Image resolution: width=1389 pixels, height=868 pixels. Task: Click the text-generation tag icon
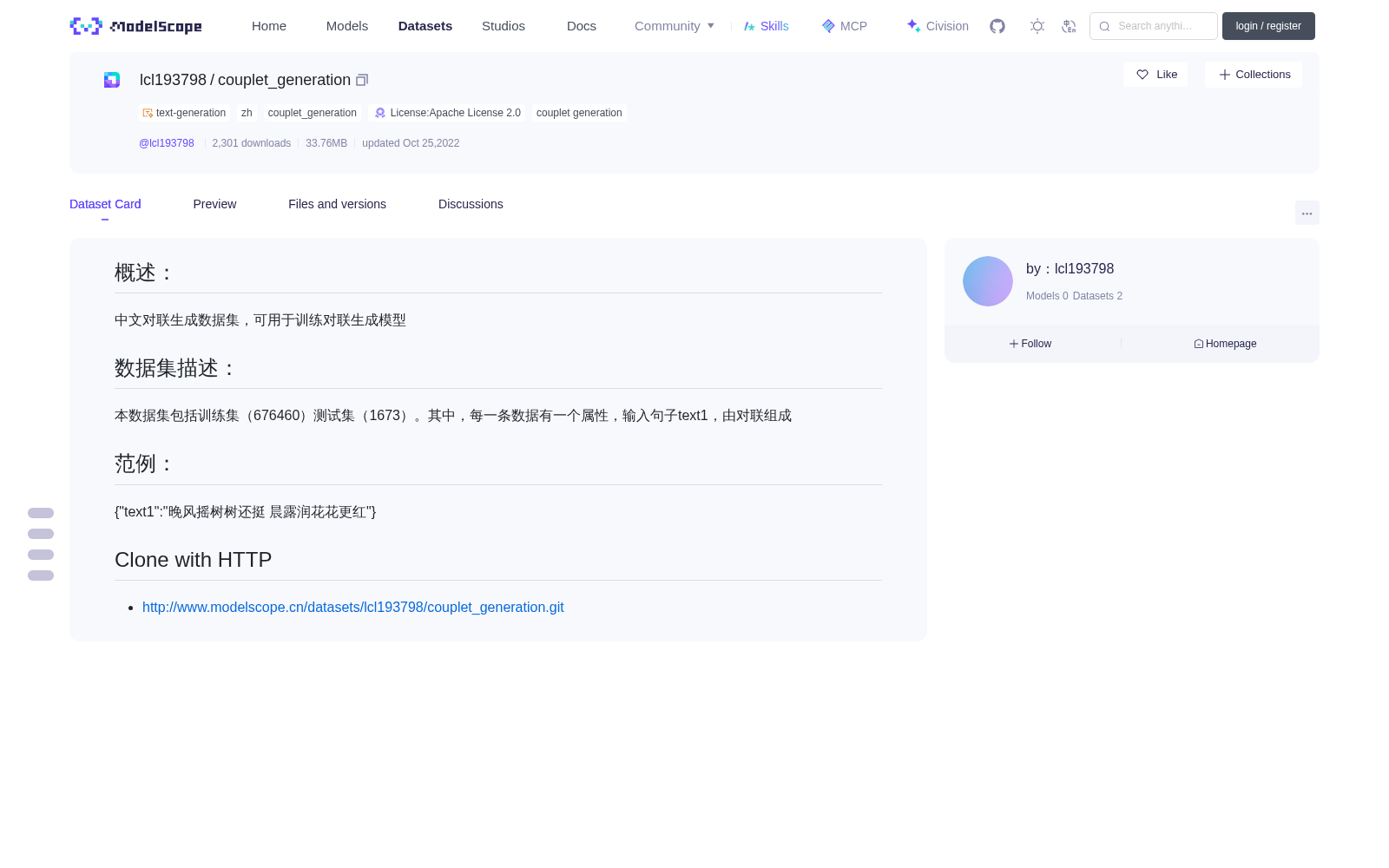pos(148,113)
